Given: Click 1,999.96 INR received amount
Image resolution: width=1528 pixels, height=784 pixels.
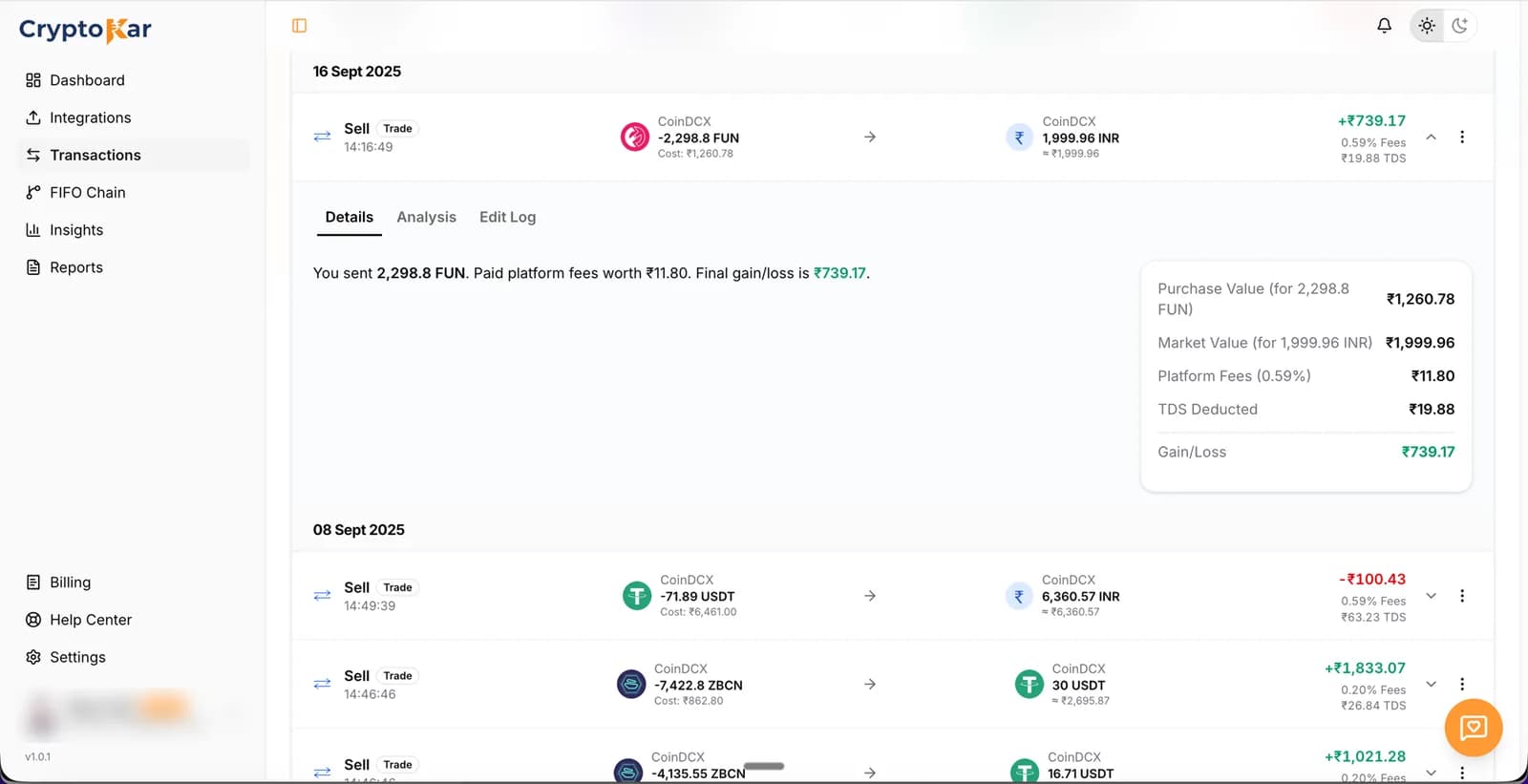Looking at the screenshot, I should 1080,138.
